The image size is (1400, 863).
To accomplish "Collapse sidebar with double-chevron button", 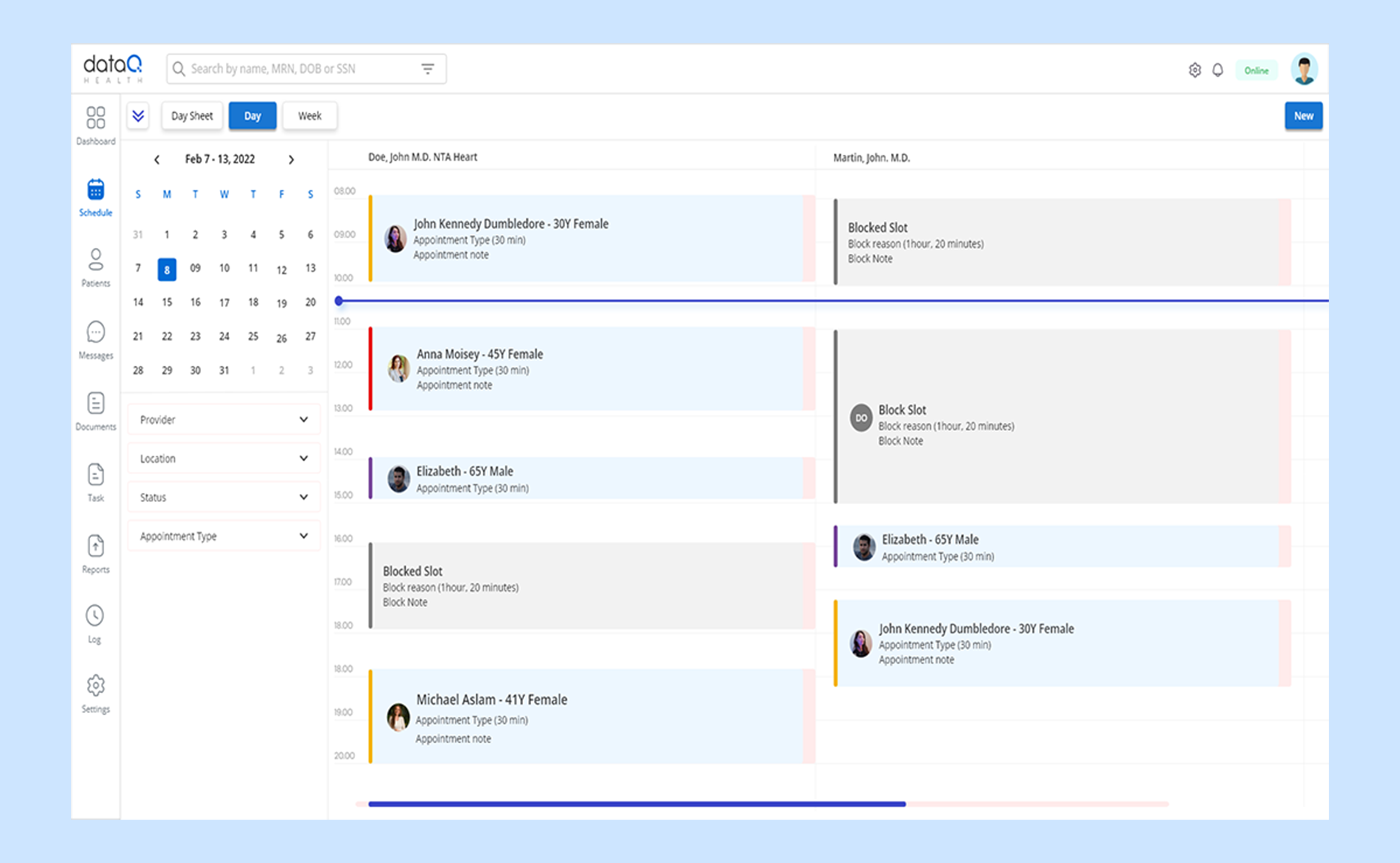I will click(x=138, y=116).
